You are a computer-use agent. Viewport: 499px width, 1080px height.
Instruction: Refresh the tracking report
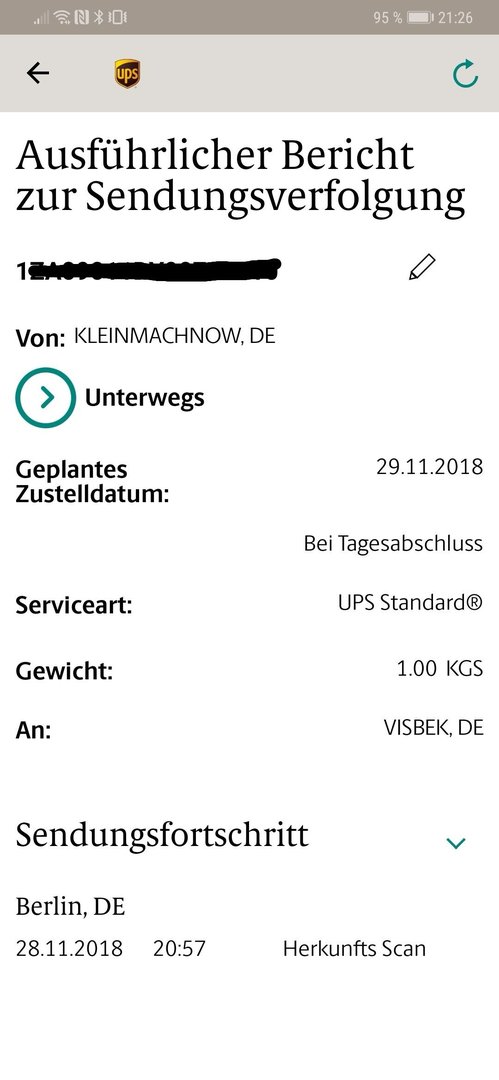point(465,74)
